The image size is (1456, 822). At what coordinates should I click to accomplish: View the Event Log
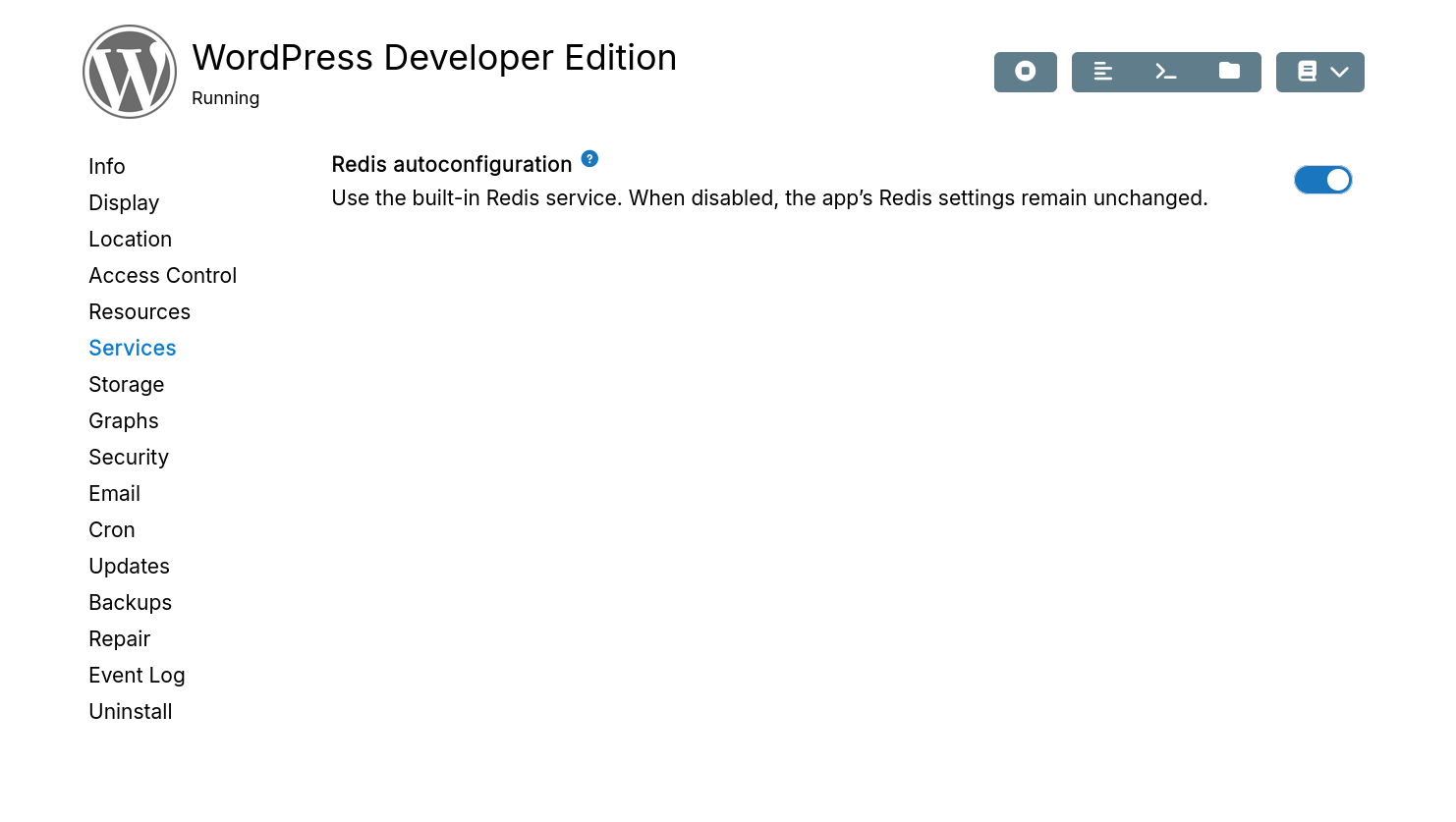click(x=137, y=675)
